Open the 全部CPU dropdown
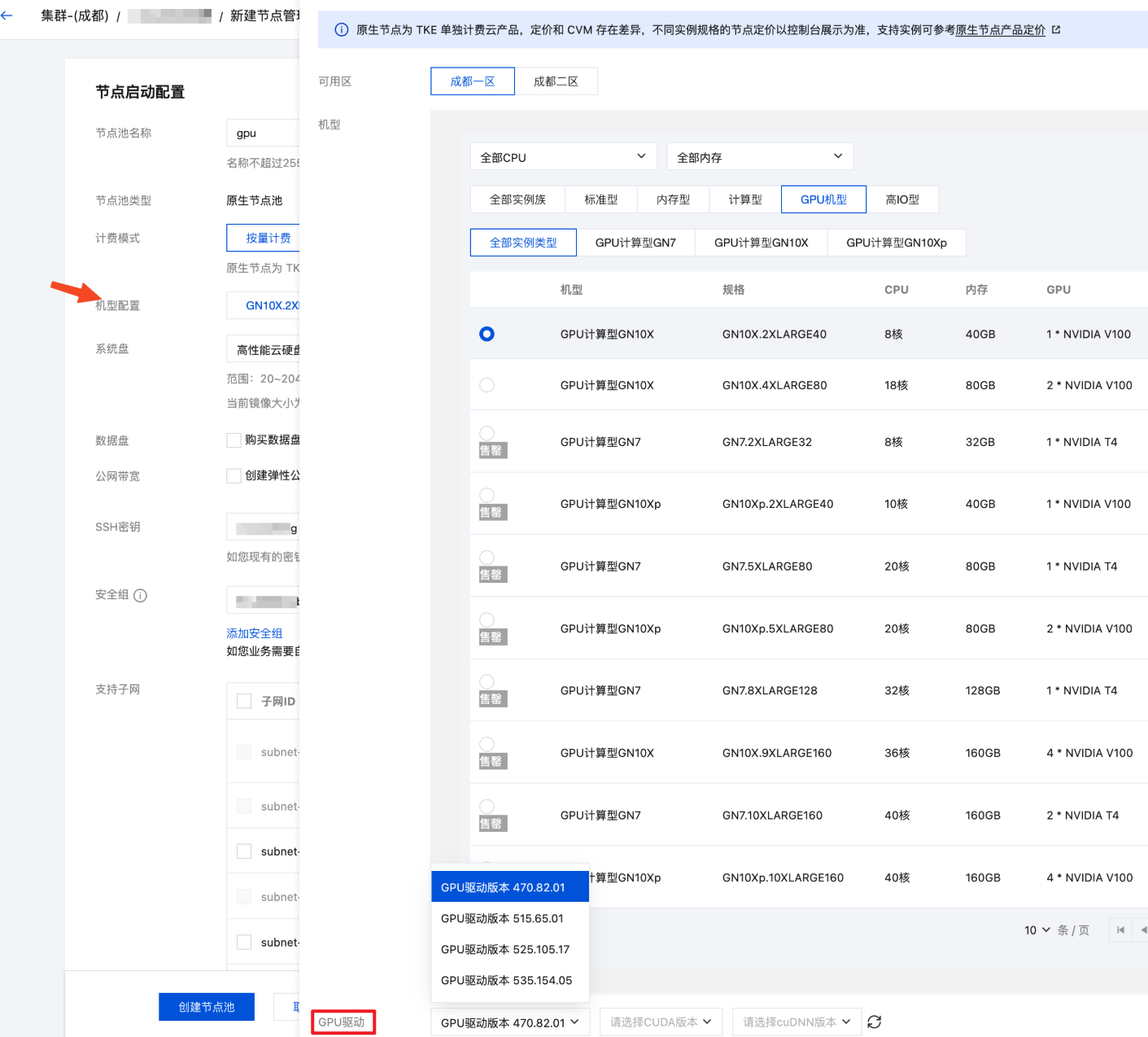Screen dimensions: 1148x1037 [x=563, y=157]
